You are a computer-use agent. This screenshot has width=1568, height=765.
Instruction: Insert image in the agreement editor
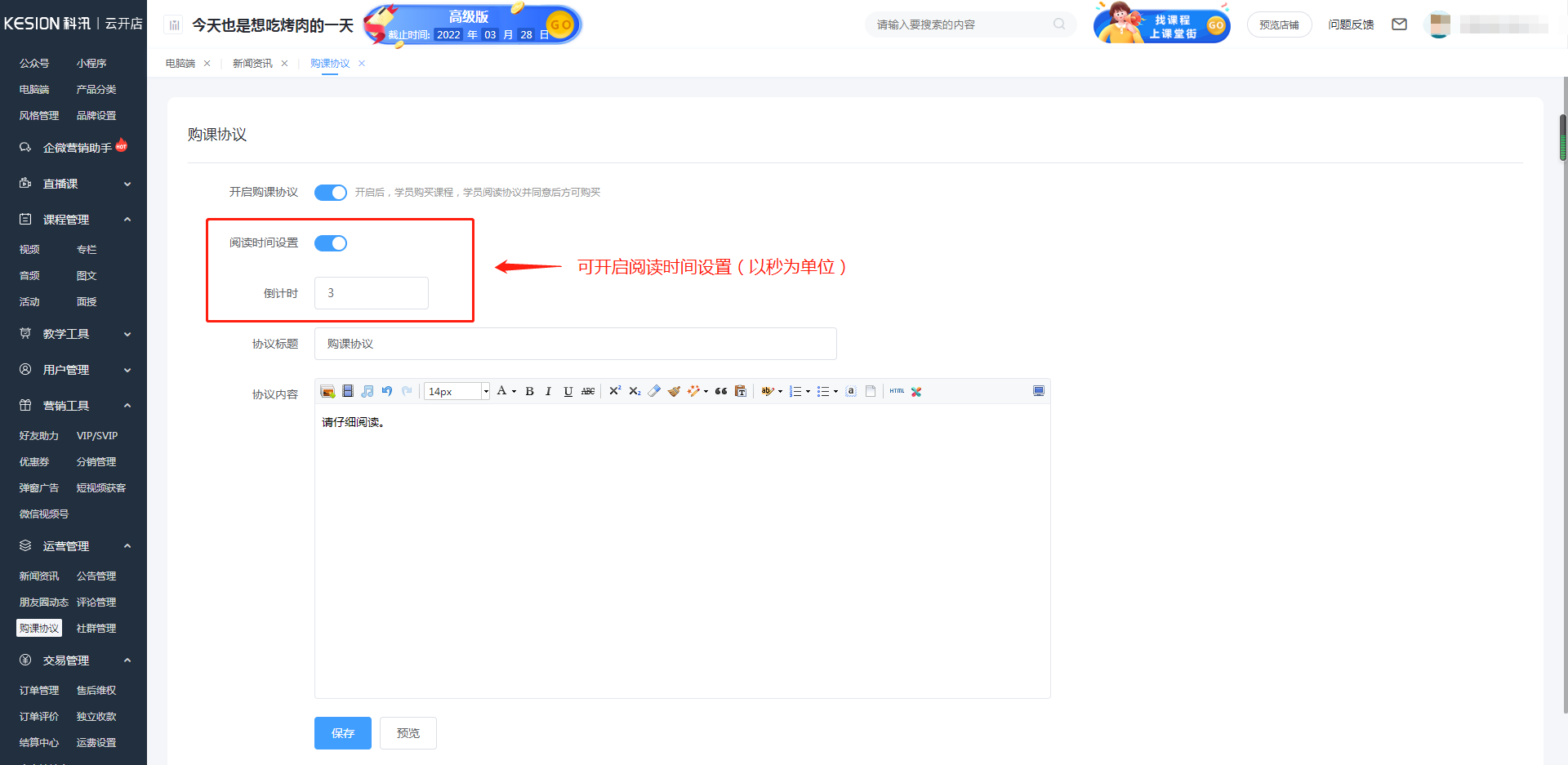point(327,391)
